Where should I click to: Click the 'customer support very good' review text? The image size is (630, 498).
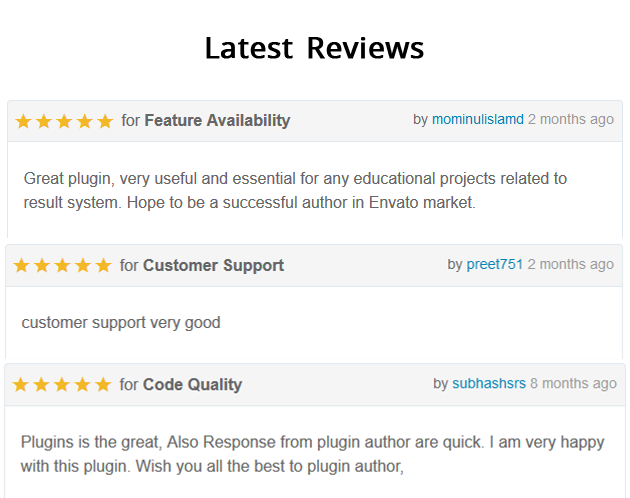tap(121, 323)
